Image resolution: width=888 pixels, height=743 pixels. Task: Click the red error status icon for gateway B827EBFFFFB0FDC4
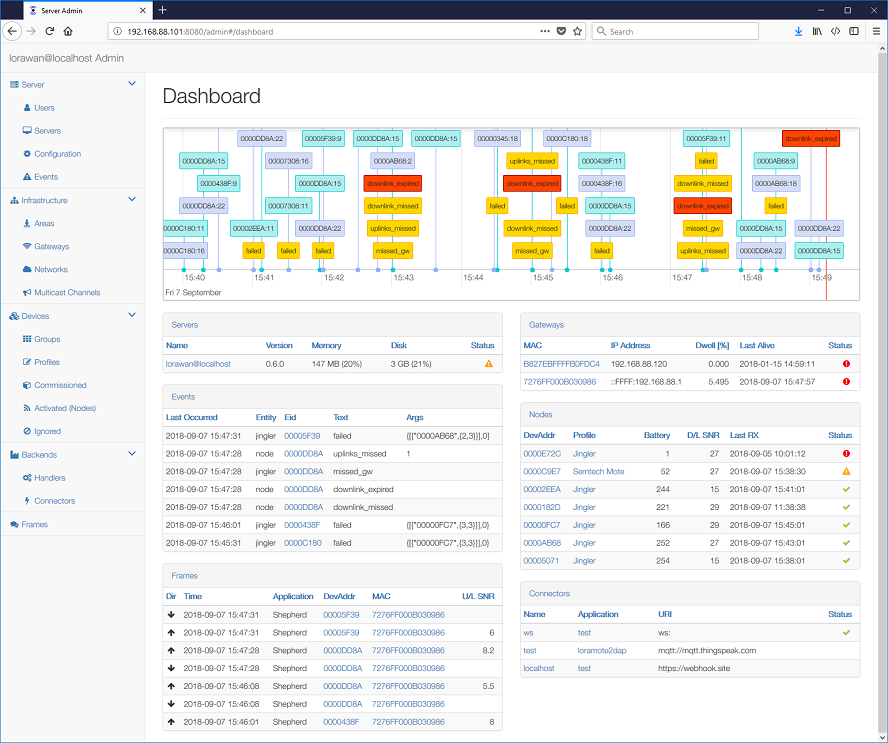pyautogui.click(x=846, y=364)
